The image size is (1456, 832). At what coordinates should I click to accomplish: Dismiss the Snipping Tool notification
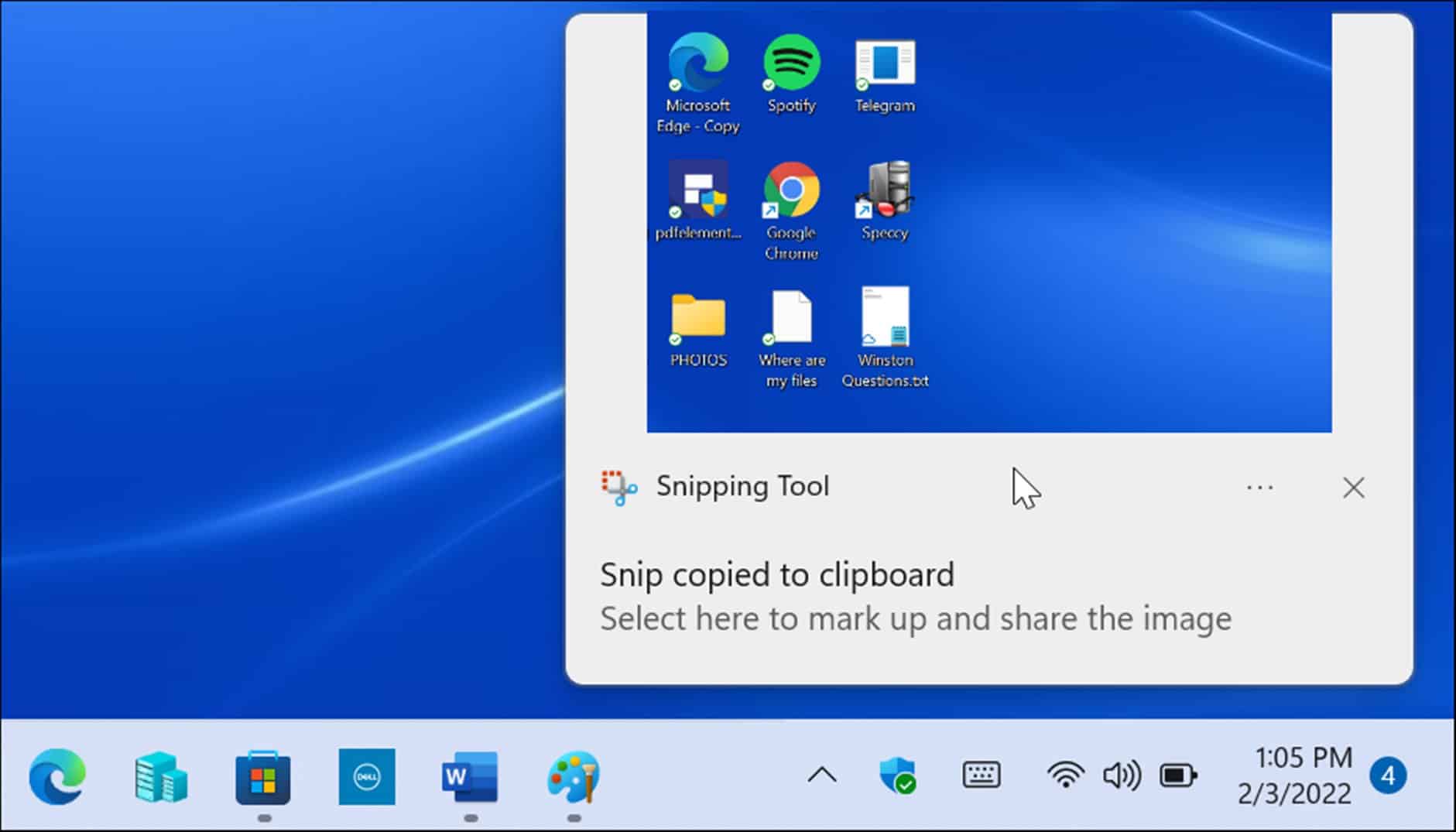[x=1353, y=488]
